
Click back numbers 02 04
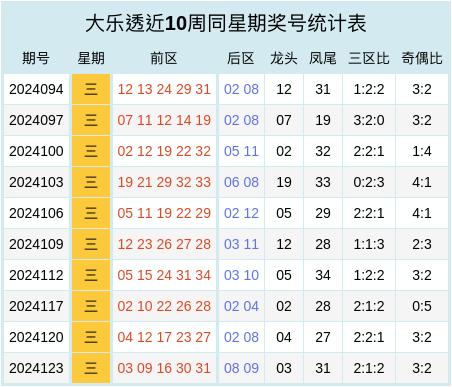pos(241,306)
